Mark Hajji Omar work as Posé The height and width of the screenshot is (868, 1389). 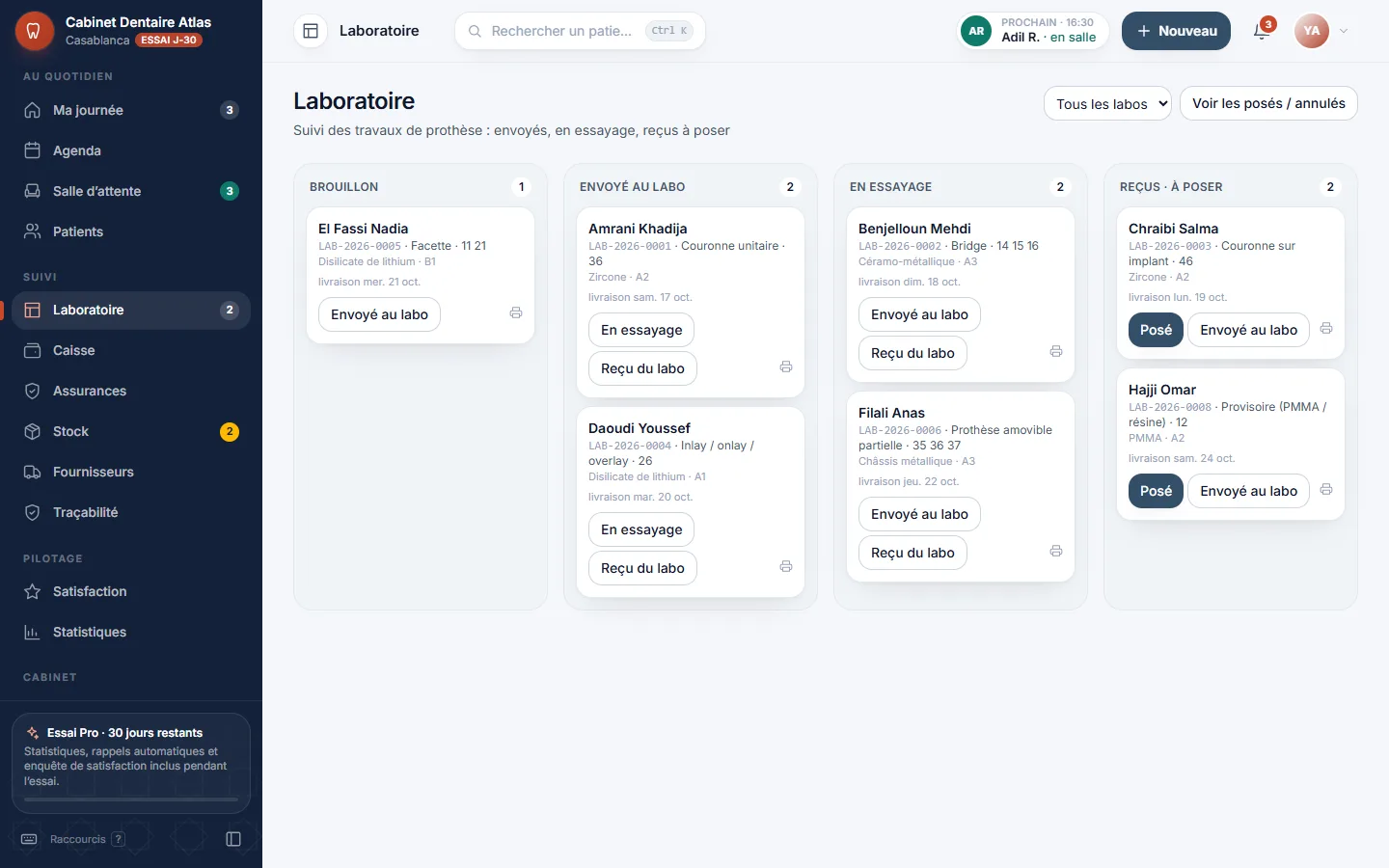(x=1156, y=491)
